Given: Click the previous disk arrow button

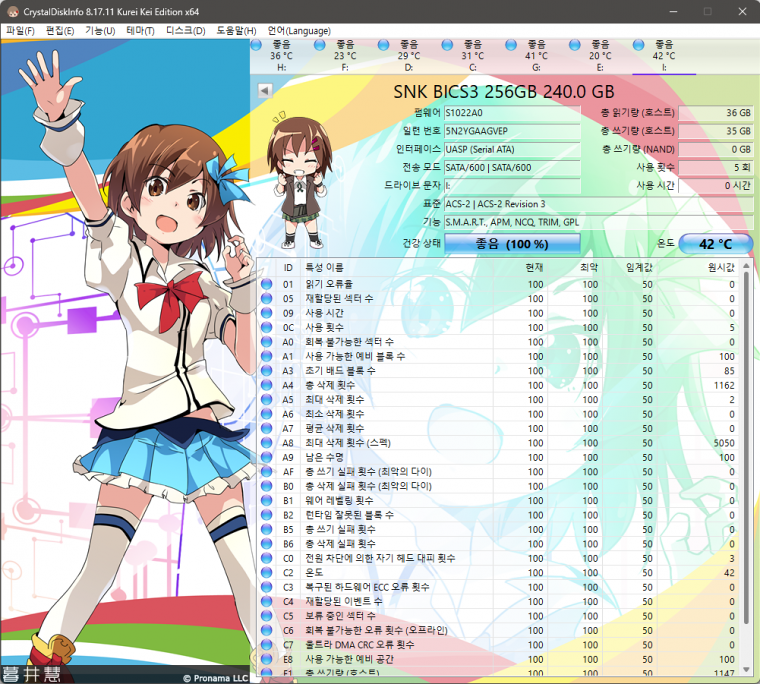Looking at the screenshot, I should coord(265,91).
